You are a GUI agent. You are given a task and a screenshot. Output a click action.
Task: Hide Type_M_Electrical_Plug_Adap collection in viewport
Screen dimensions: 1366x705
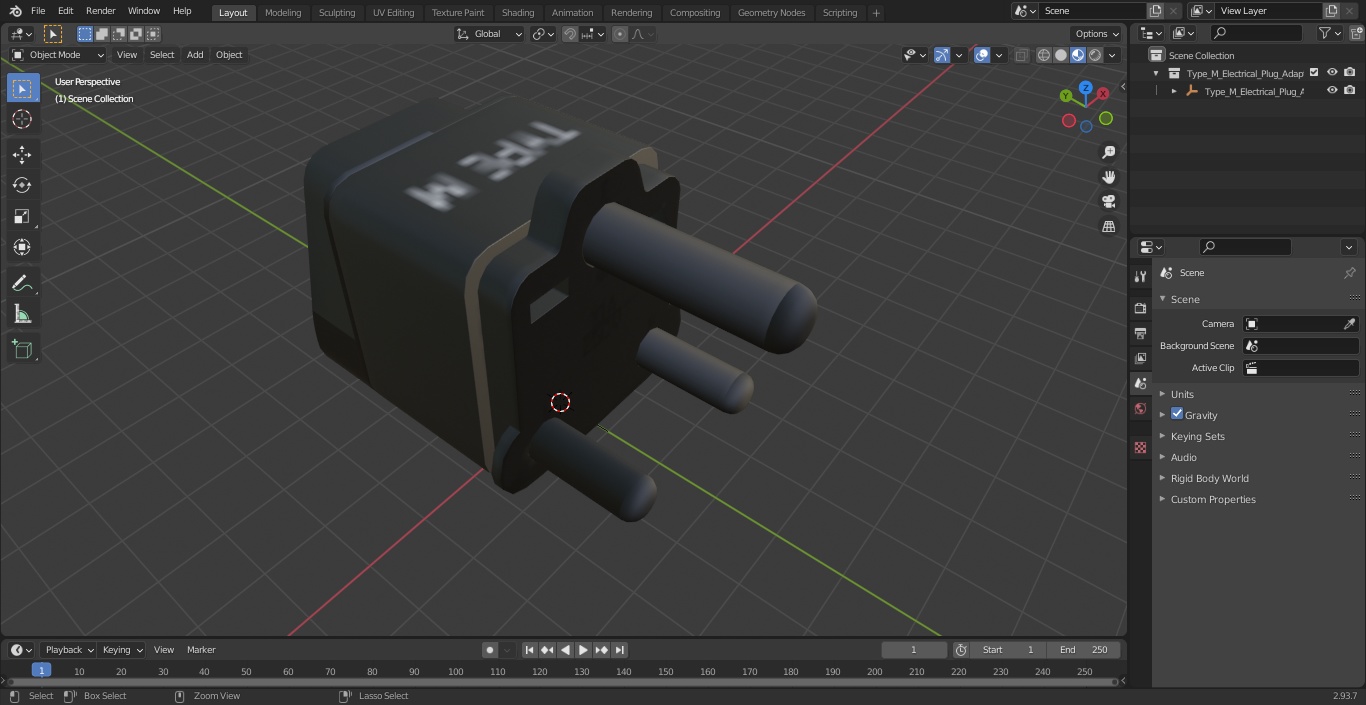point(1332,73)
